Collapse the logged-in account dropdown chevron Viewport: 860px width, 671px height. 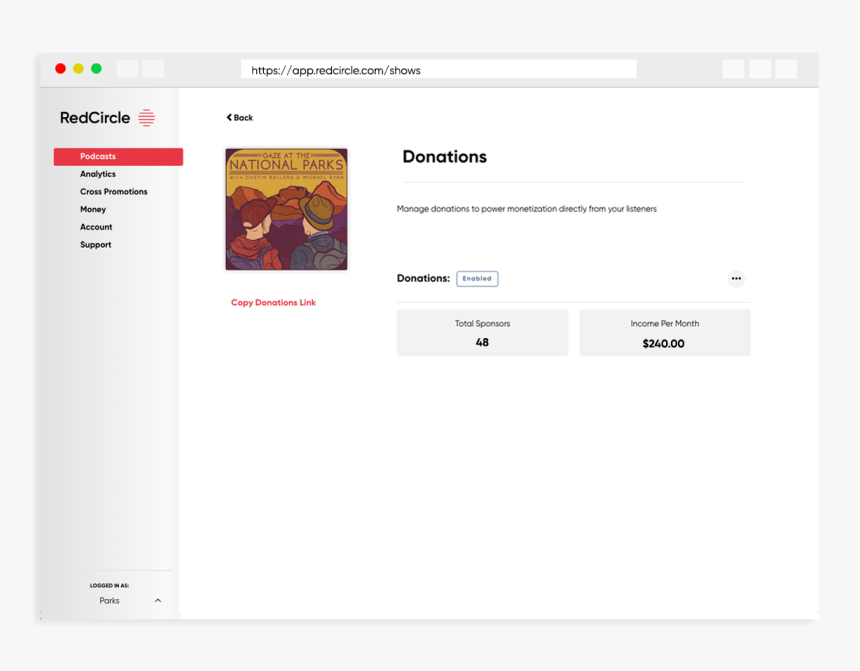tap(157, 600)
